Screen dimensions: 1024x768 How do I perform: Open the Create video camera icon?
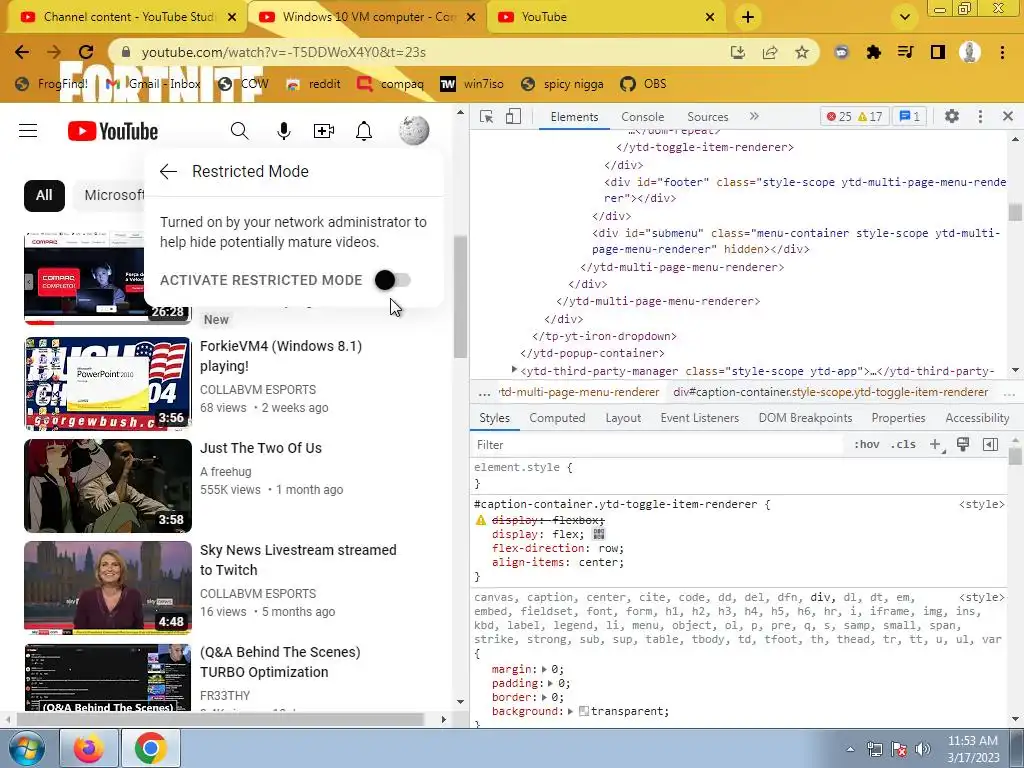click(324, 131)
